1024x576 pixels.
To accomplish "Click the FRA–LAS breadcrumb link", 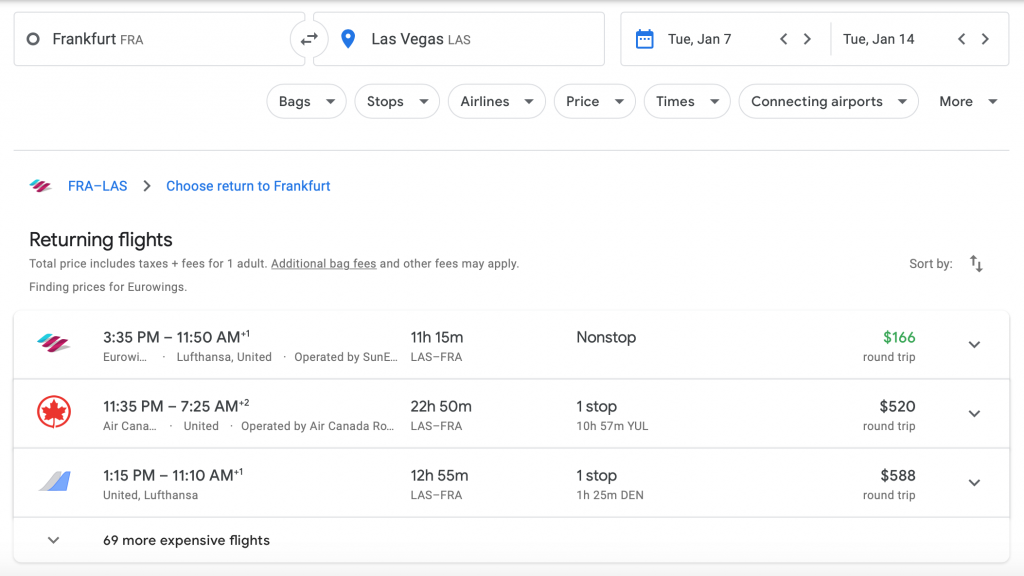I will coord(97,186).
